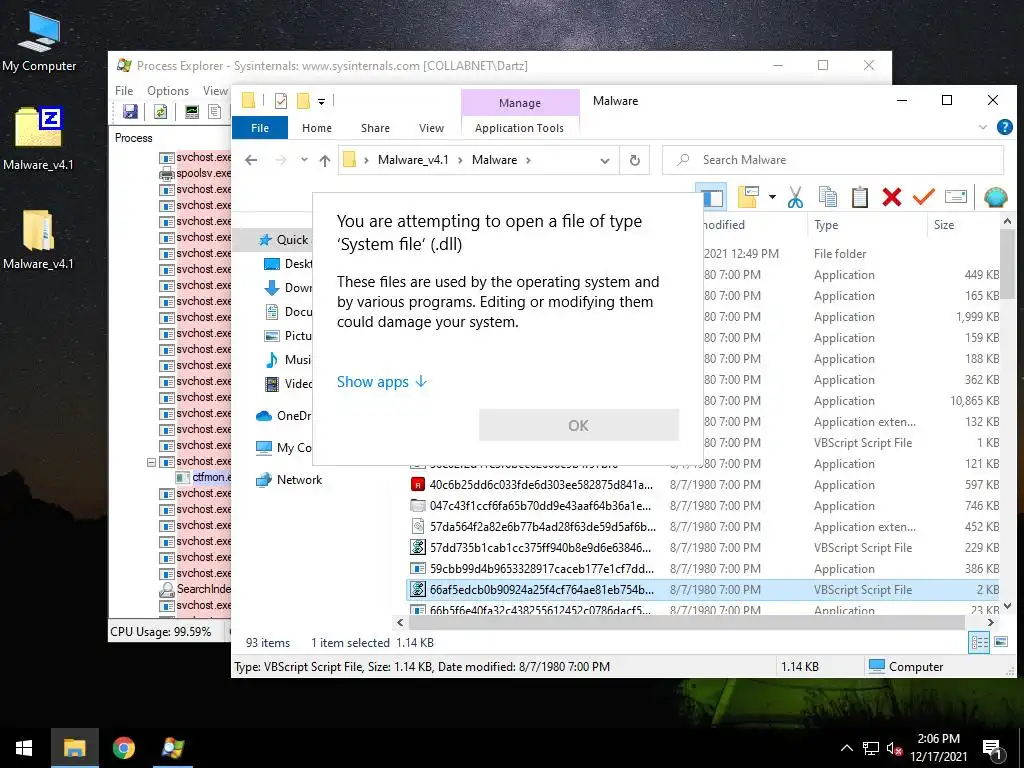Click the orange checkmark Properties icon
Screen dimensions: 1024x768
coord(923,197)
